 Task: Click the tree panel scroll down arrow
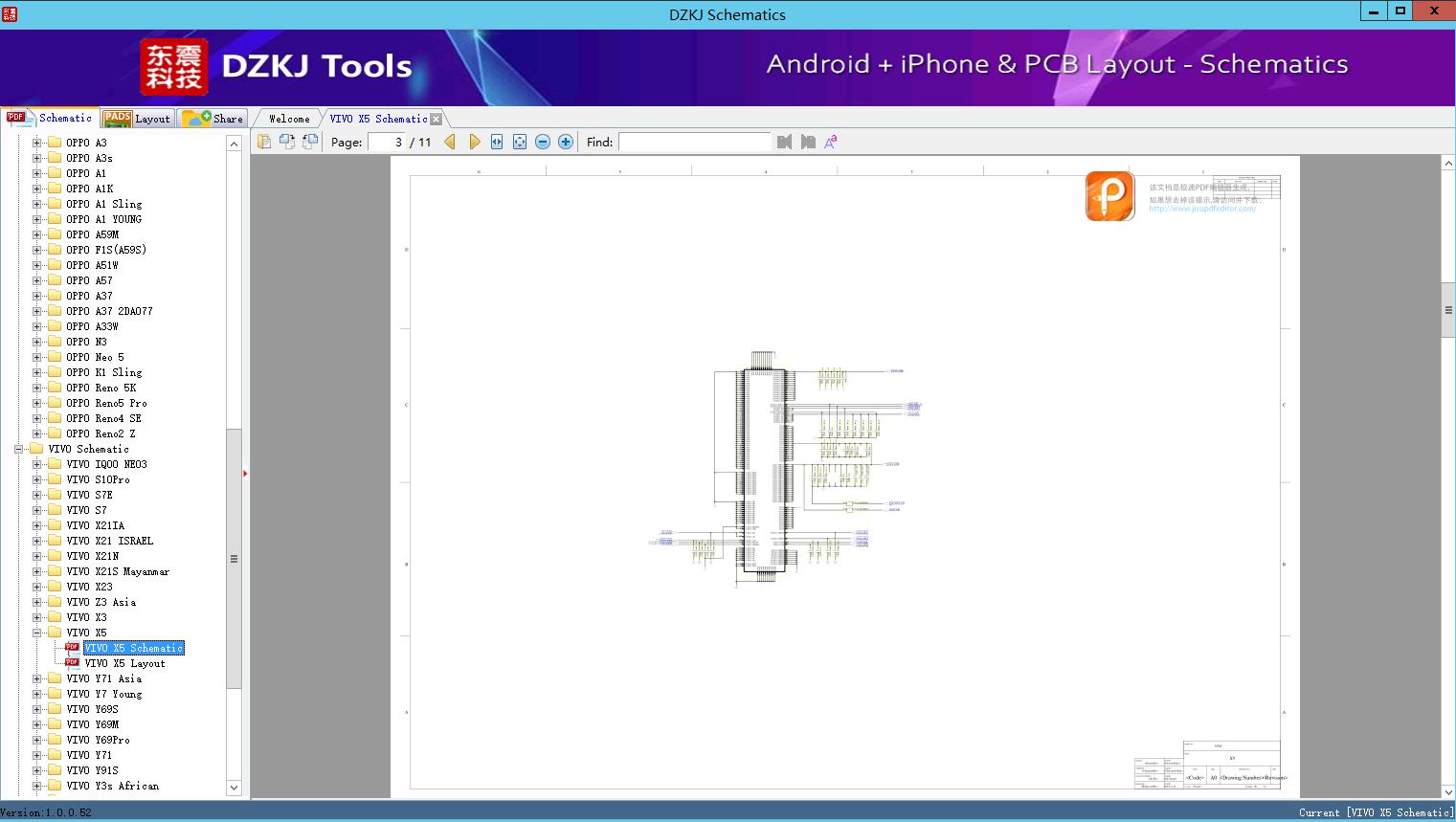[x=234, y=788]
